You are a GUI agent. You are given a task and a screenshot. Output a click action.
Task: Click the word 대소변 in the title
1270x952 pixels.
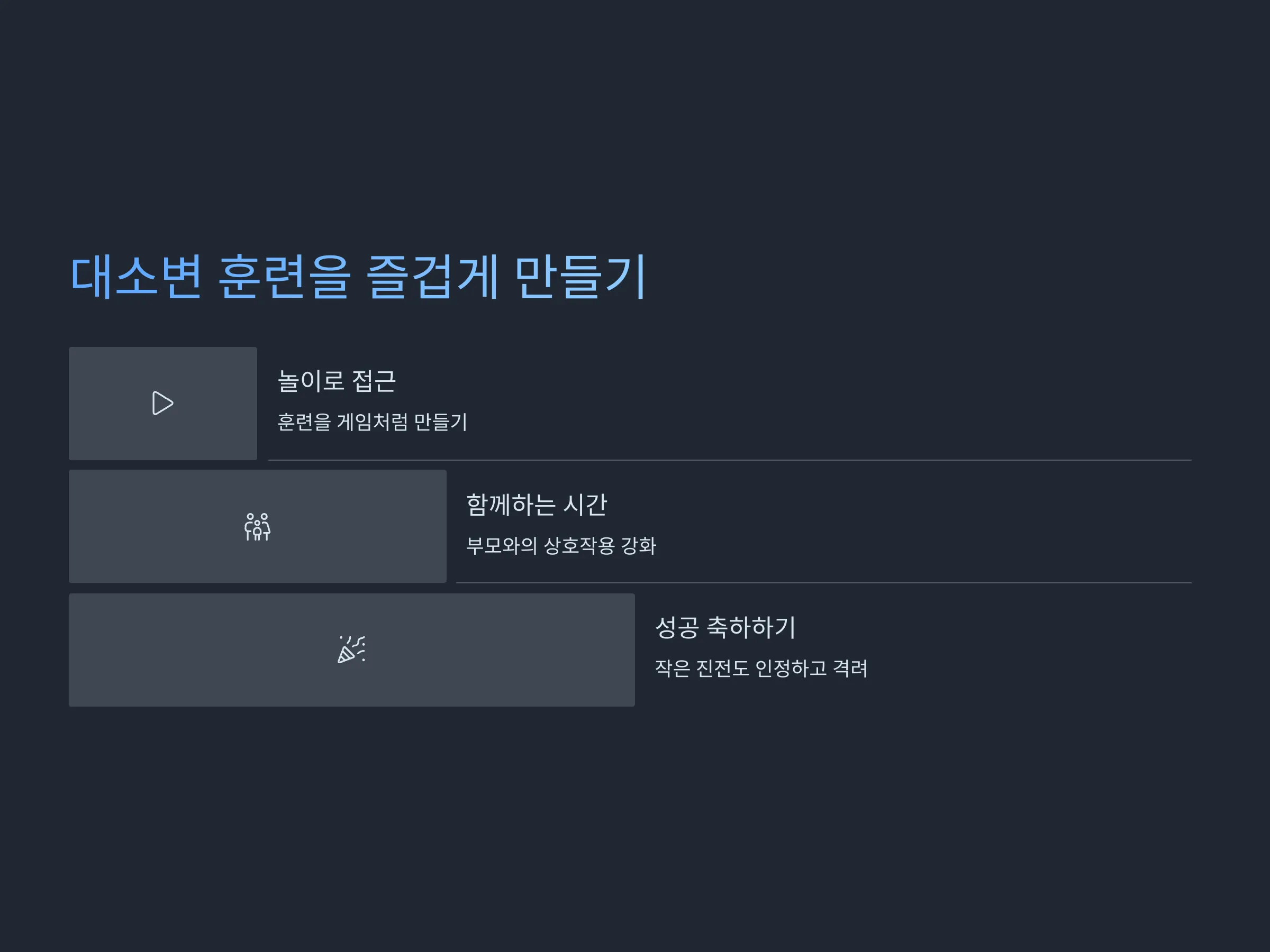point(136,277)
